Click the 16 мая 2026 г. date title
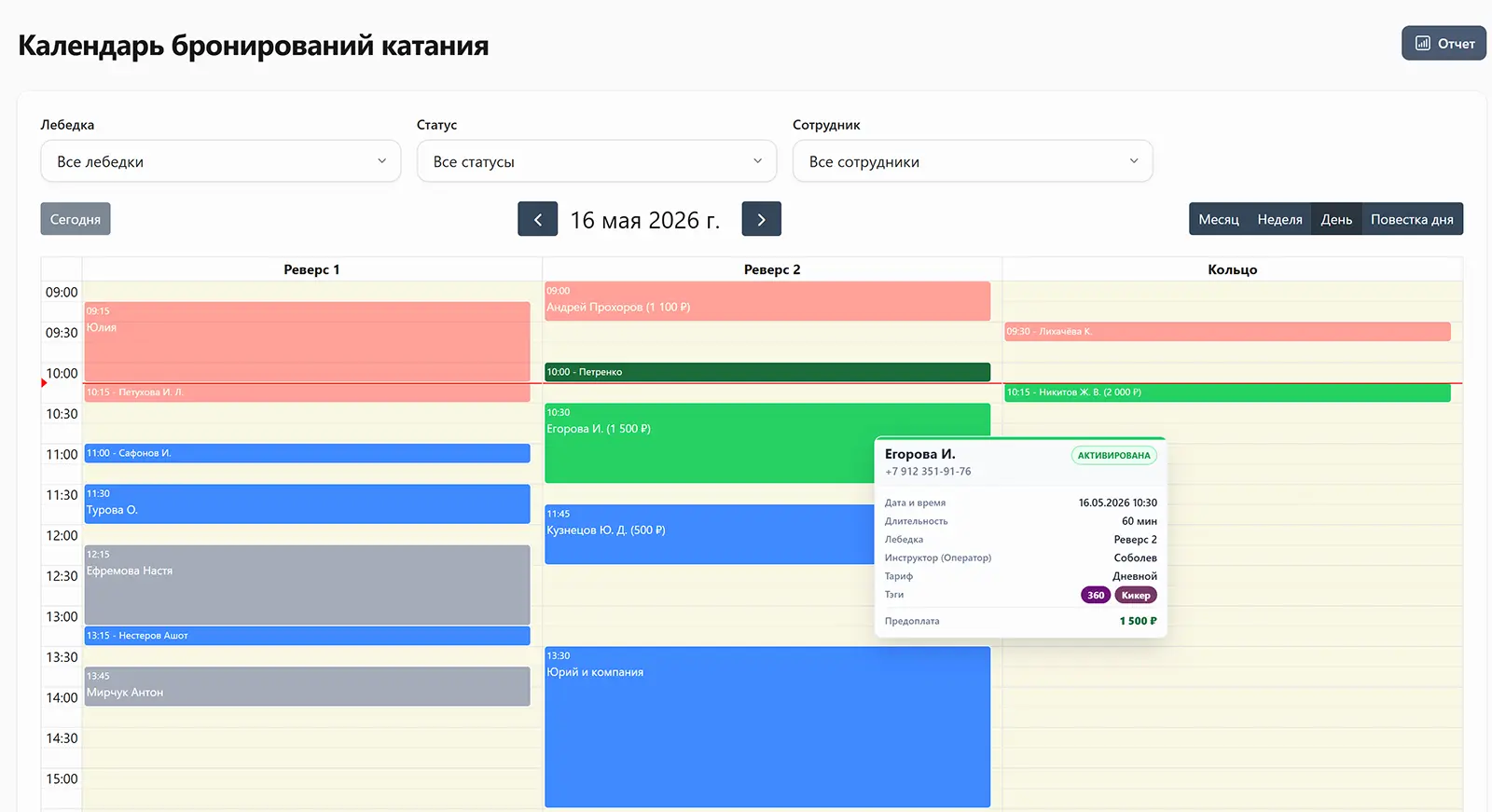This screenshot has width=1492, height=812. pos(645,220)
